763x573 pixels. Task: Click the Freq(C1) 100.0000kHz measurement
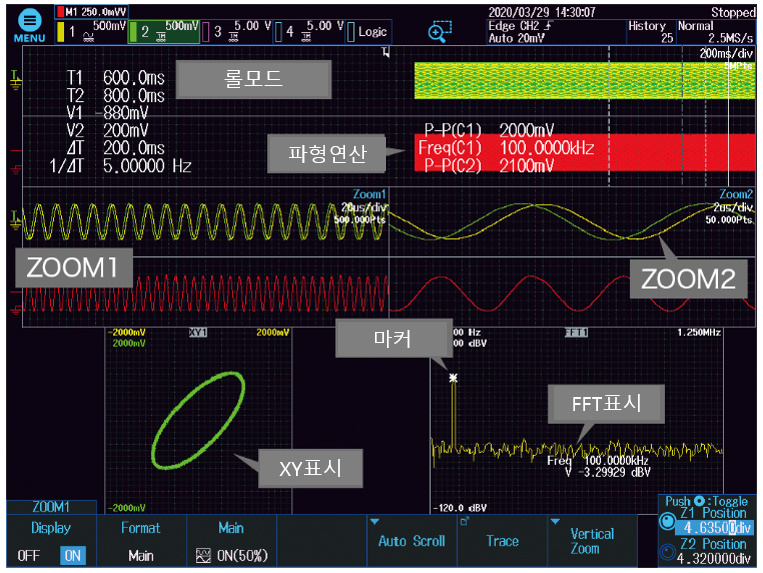[506, 147]
